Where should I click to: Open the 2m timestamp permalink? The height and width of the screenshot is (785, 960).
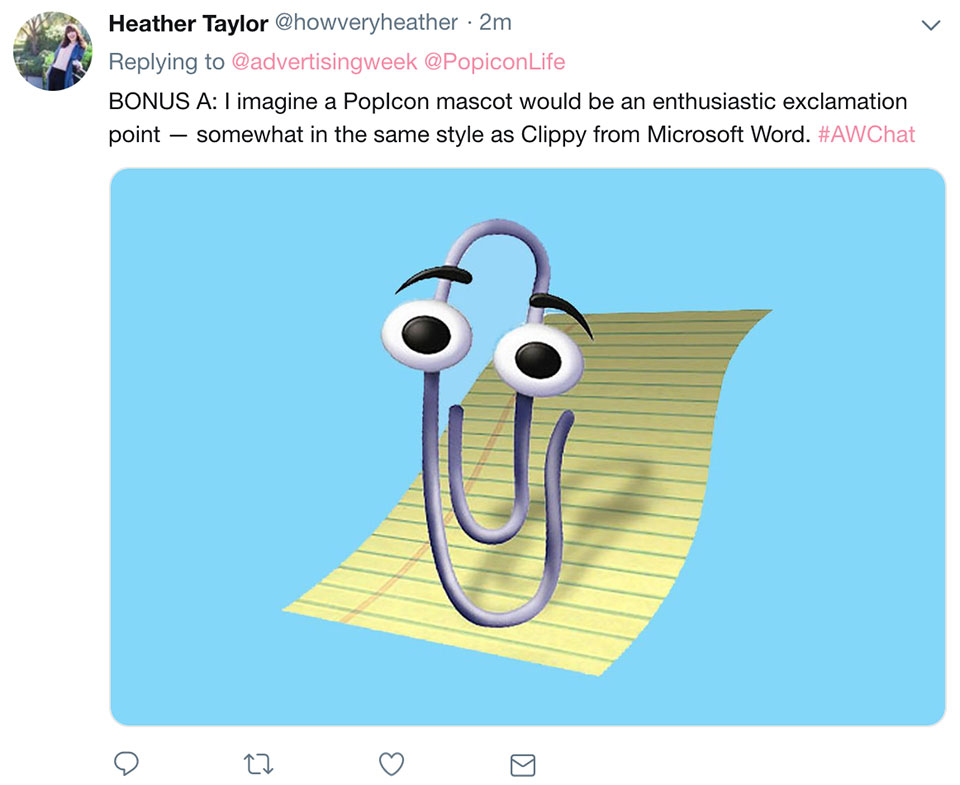click(495, 23)
